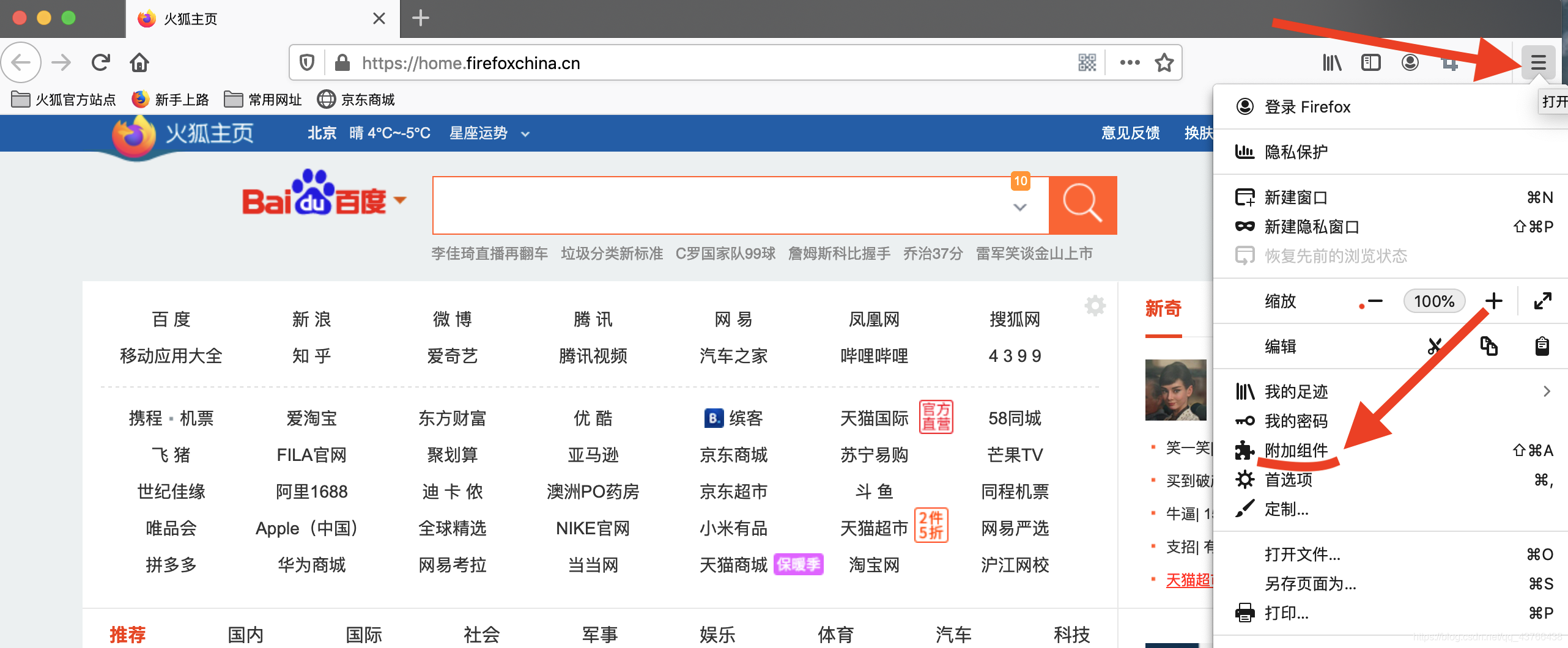Click the site security padlock icon
This screenshot has width=1568, height=648.
342,62
